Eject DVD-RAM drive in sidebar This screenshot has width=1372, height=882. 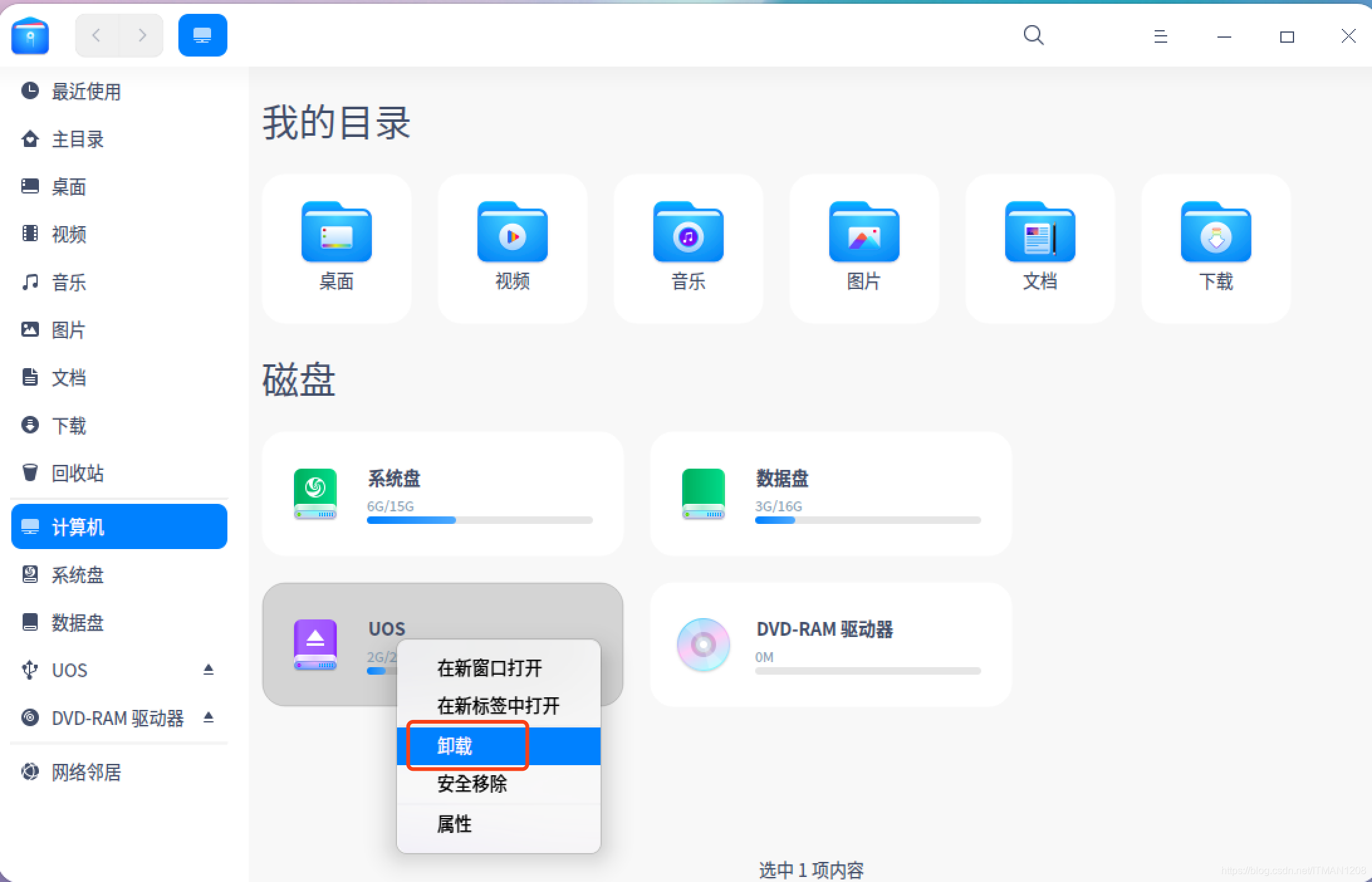(209, 717)
